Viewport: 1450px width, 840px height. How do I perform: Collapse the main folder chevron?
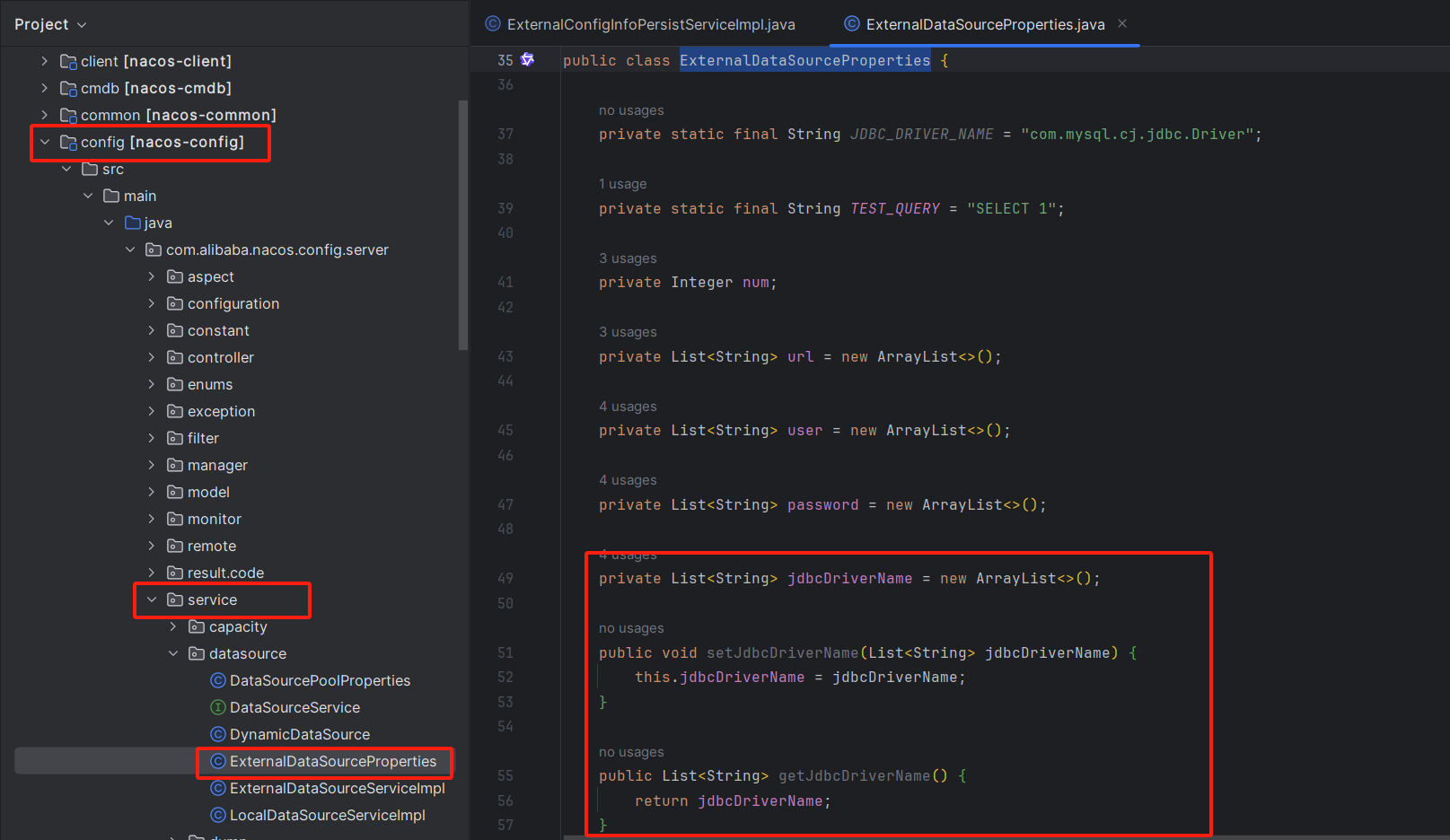coord(87,196)
